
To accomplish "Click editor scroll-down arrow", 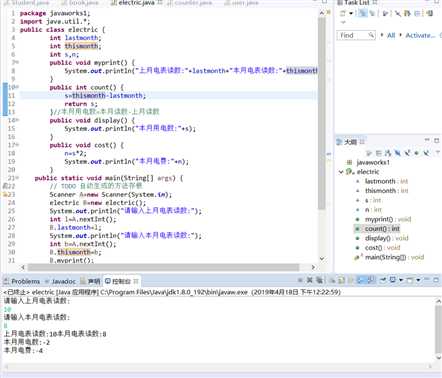I will click(322, 258).
